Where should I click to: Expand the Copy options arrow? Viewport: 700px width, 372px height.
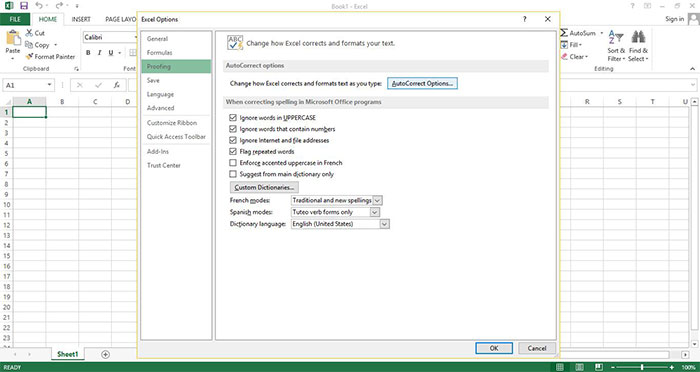[56, 45]
